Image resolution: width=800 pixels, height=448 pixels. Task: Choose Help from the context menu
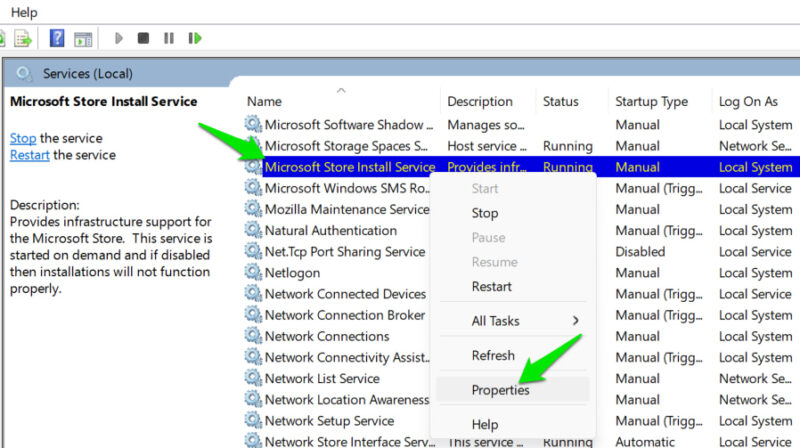click(485, 425)
